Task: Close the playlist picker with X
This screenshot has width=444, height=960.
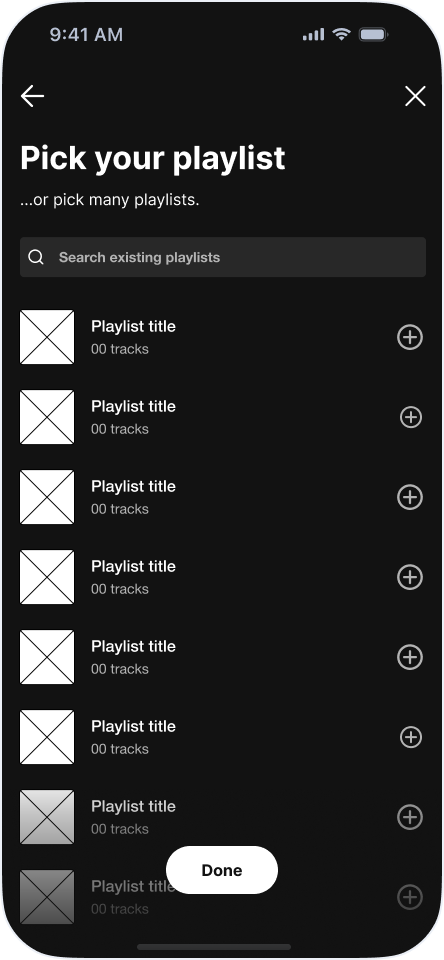Action: coord(415,96)
